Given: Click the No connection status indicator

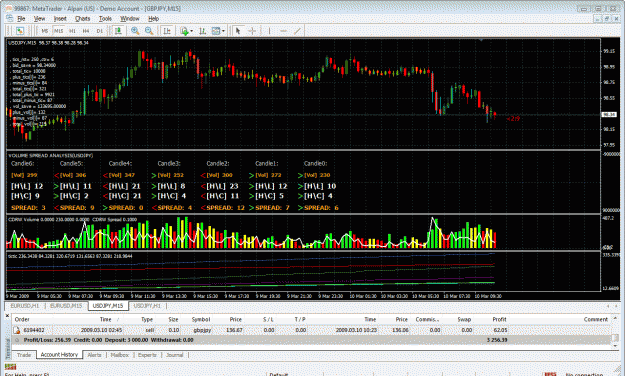Looking at the screenshot, I should click(583, 374).
